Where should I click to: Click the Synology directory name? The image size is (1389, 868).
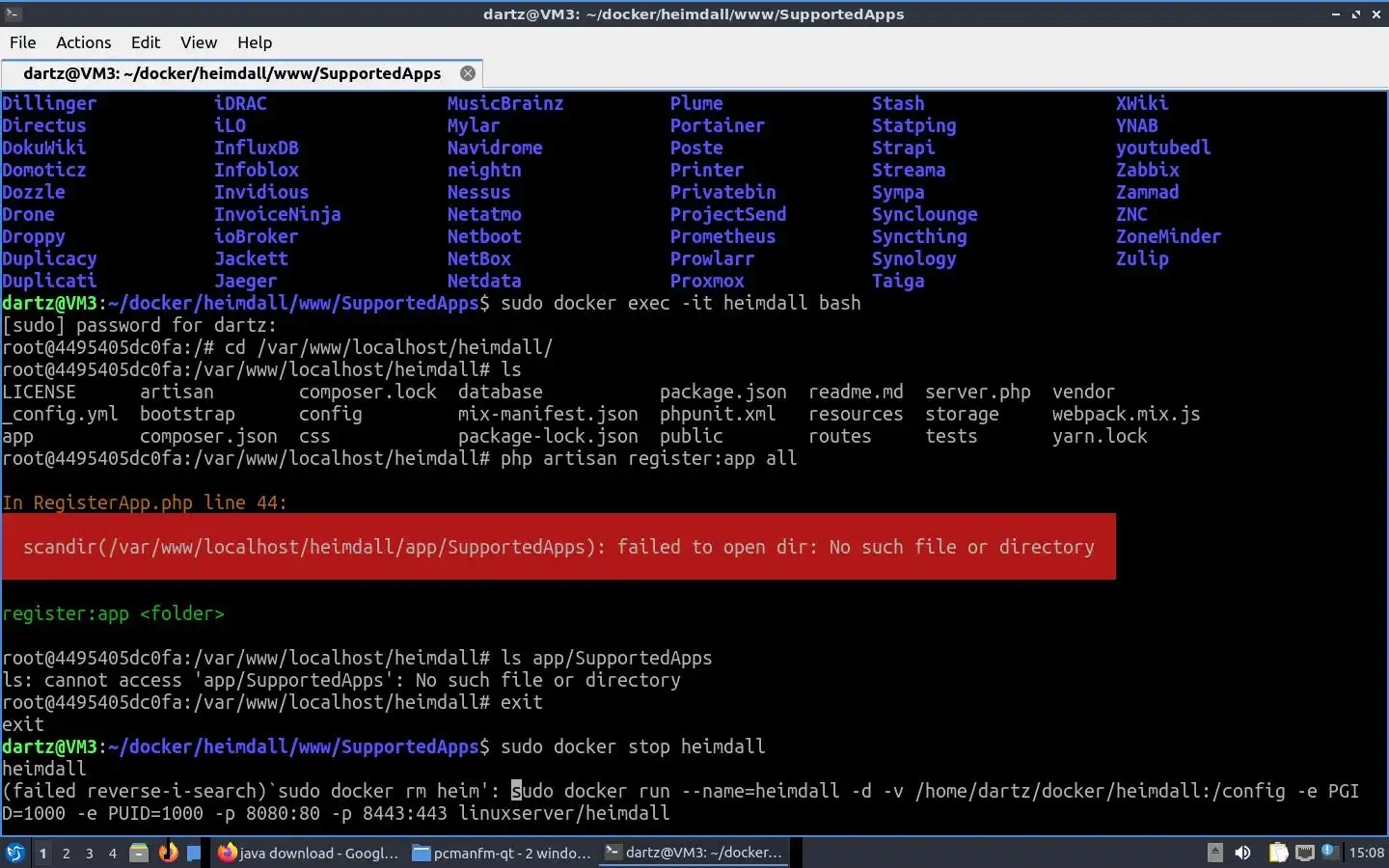tap(913, 258)
